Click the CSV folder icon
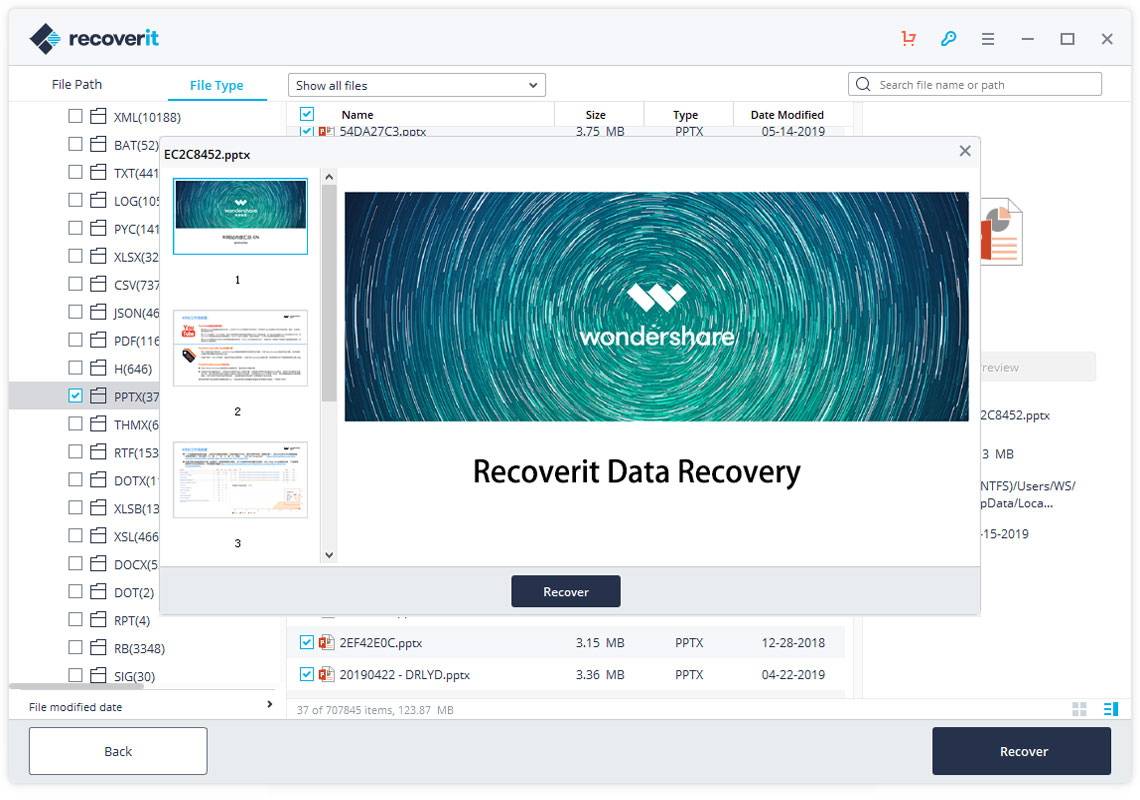 (x=98, y=284)
